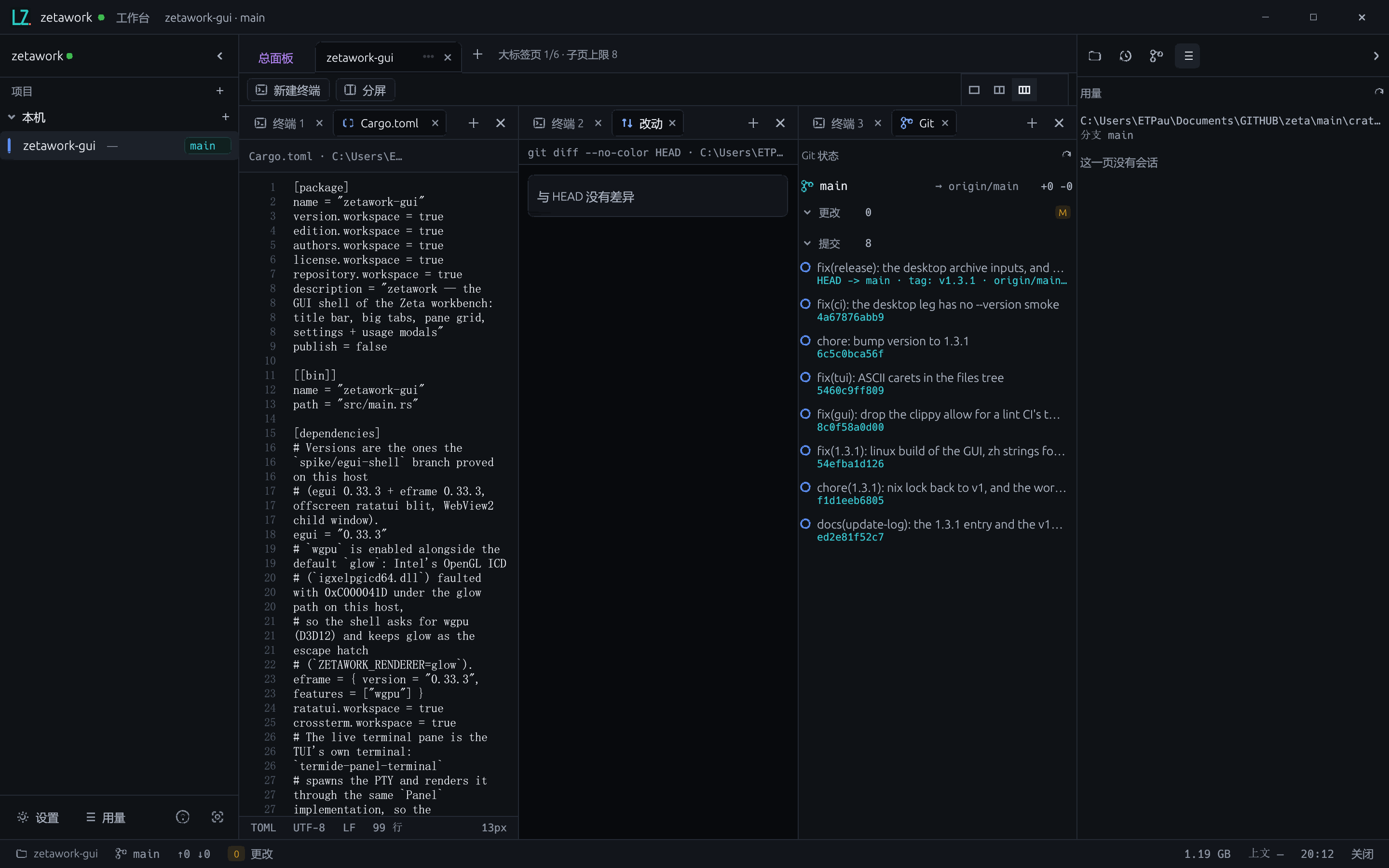Add an entry under 本机 with its plus icon
1389x868 pixels.
226,117
